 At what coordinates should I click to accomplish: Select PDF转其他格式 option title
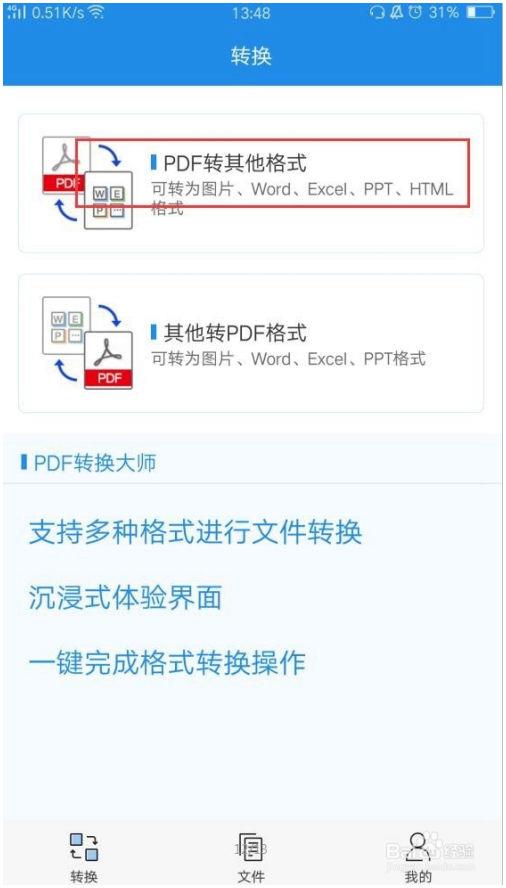click(235, 163)
